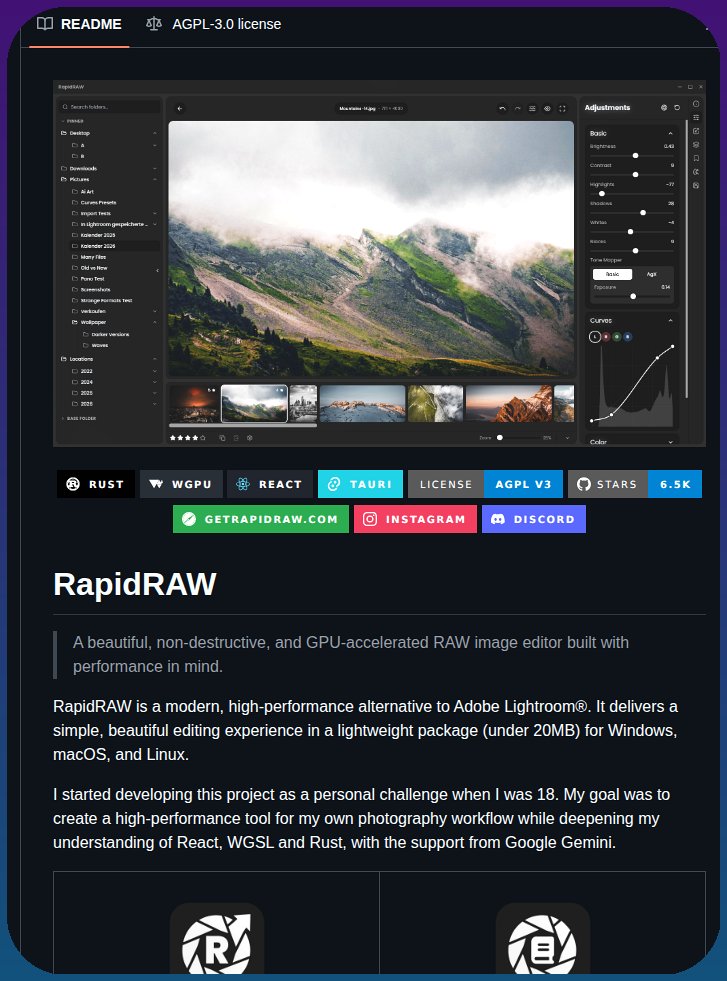The image size is (727, 981).
Task: Toggle the eye preview icon above the photo
Action: (547, 108)
